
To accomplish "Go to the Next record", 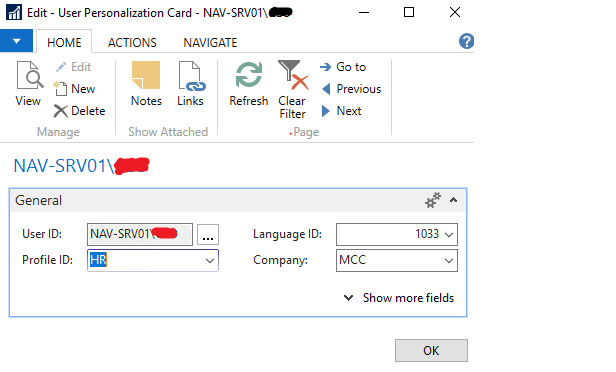I will pos(341,111).
